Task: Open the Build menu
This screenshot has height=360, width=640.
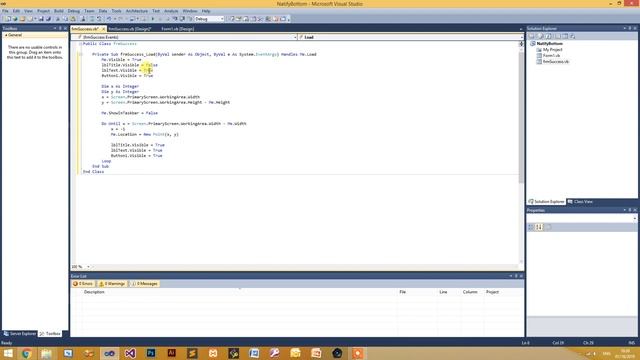Action: 59,11
